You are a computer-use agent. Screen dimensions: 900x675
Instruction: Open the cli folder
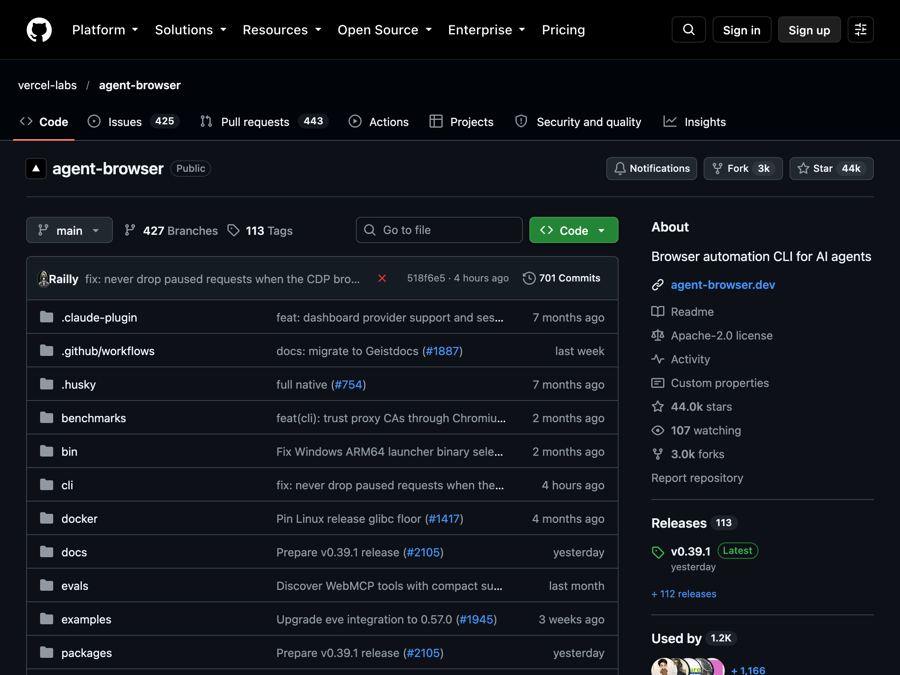[x=67, y=485]
